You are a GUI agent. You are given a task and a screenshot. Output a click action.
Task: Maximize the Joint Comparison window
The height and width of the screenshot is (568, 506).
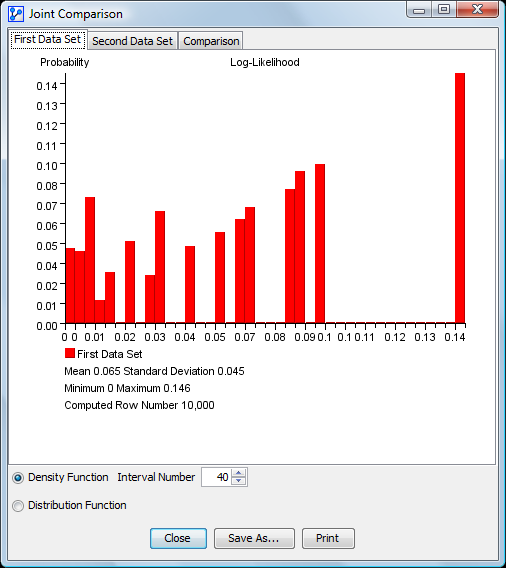(x=444, y=10)
